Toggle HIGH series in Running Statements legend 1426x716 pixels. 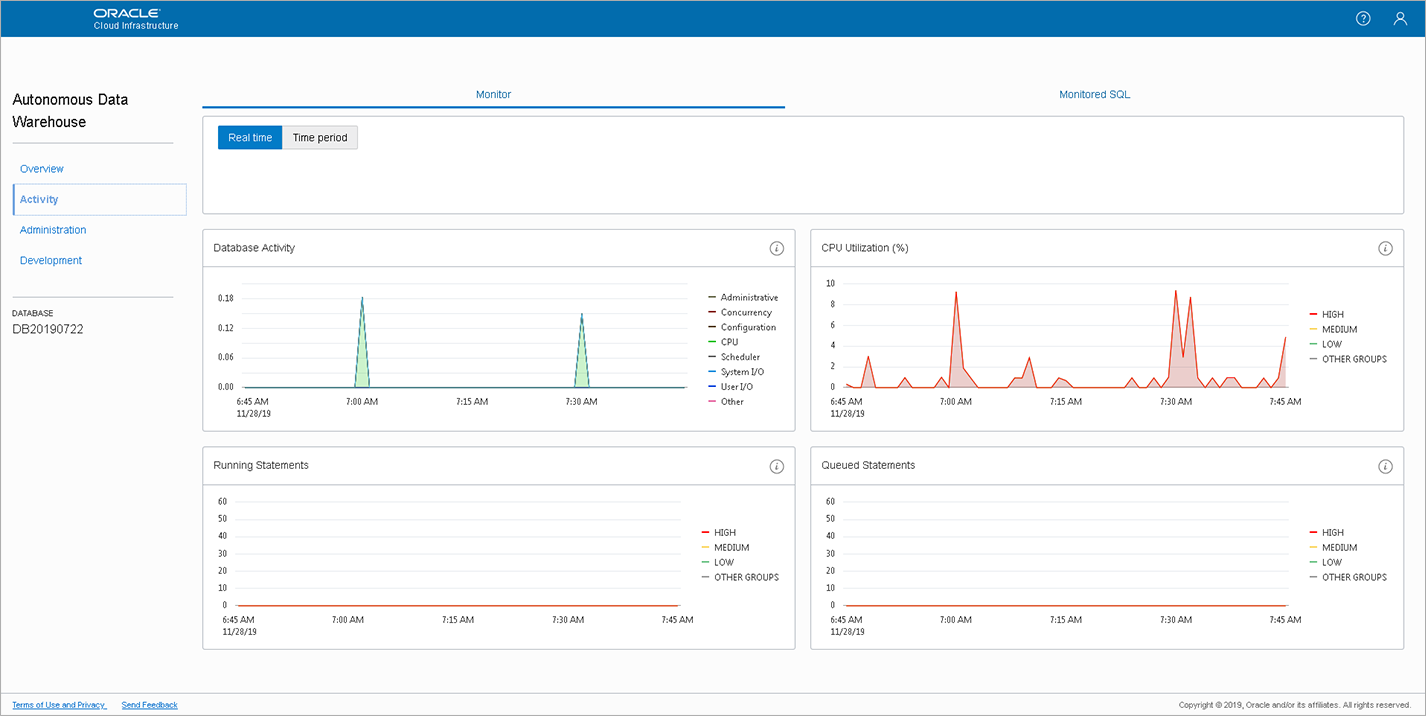pos(719,533)
